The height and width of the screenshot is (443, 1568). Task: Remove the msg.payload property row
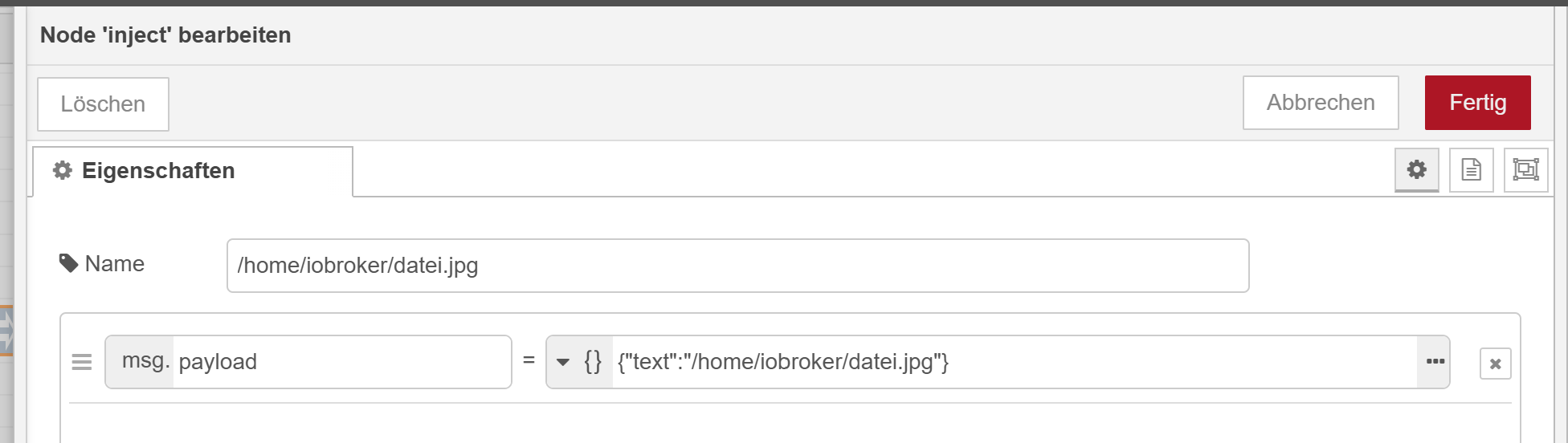(1495, 364)
